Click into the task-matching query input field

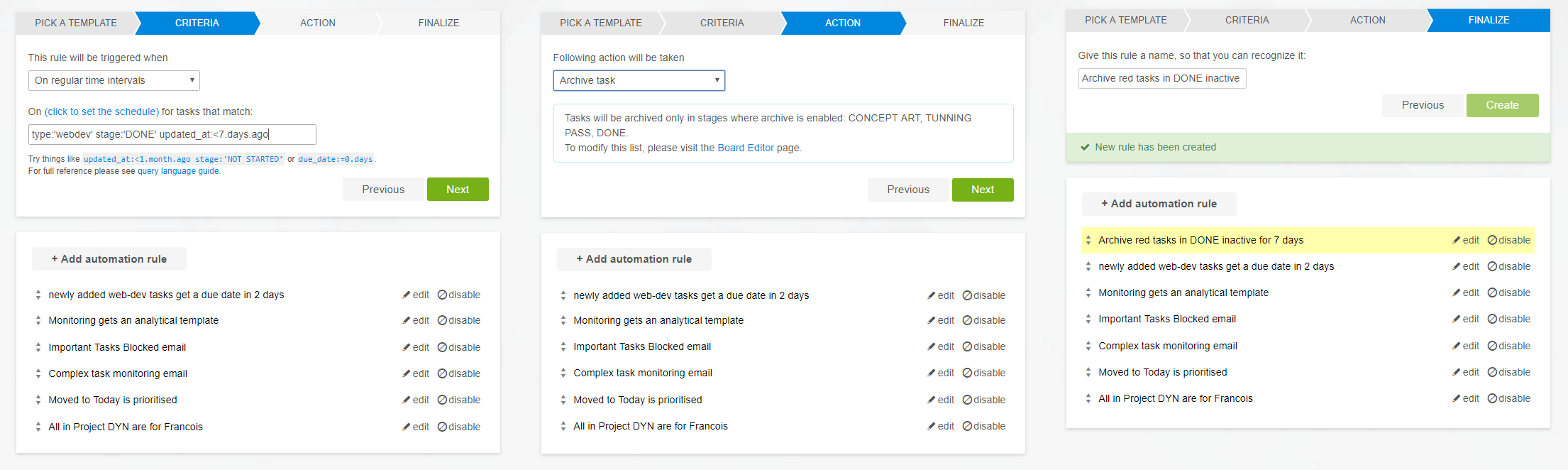(172, 135)
